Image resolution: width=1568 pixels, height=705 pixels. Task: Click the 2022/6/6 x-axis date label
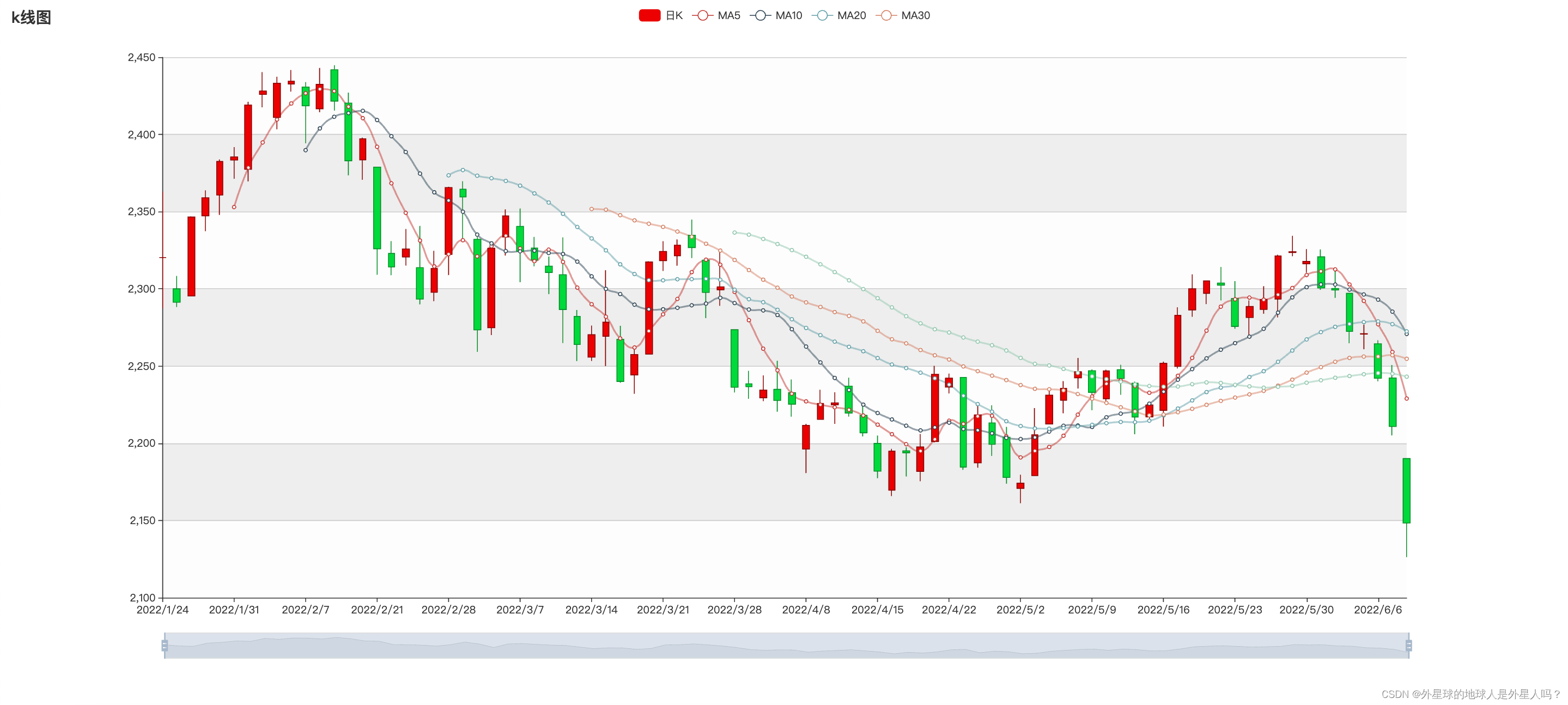[1378, 610]
